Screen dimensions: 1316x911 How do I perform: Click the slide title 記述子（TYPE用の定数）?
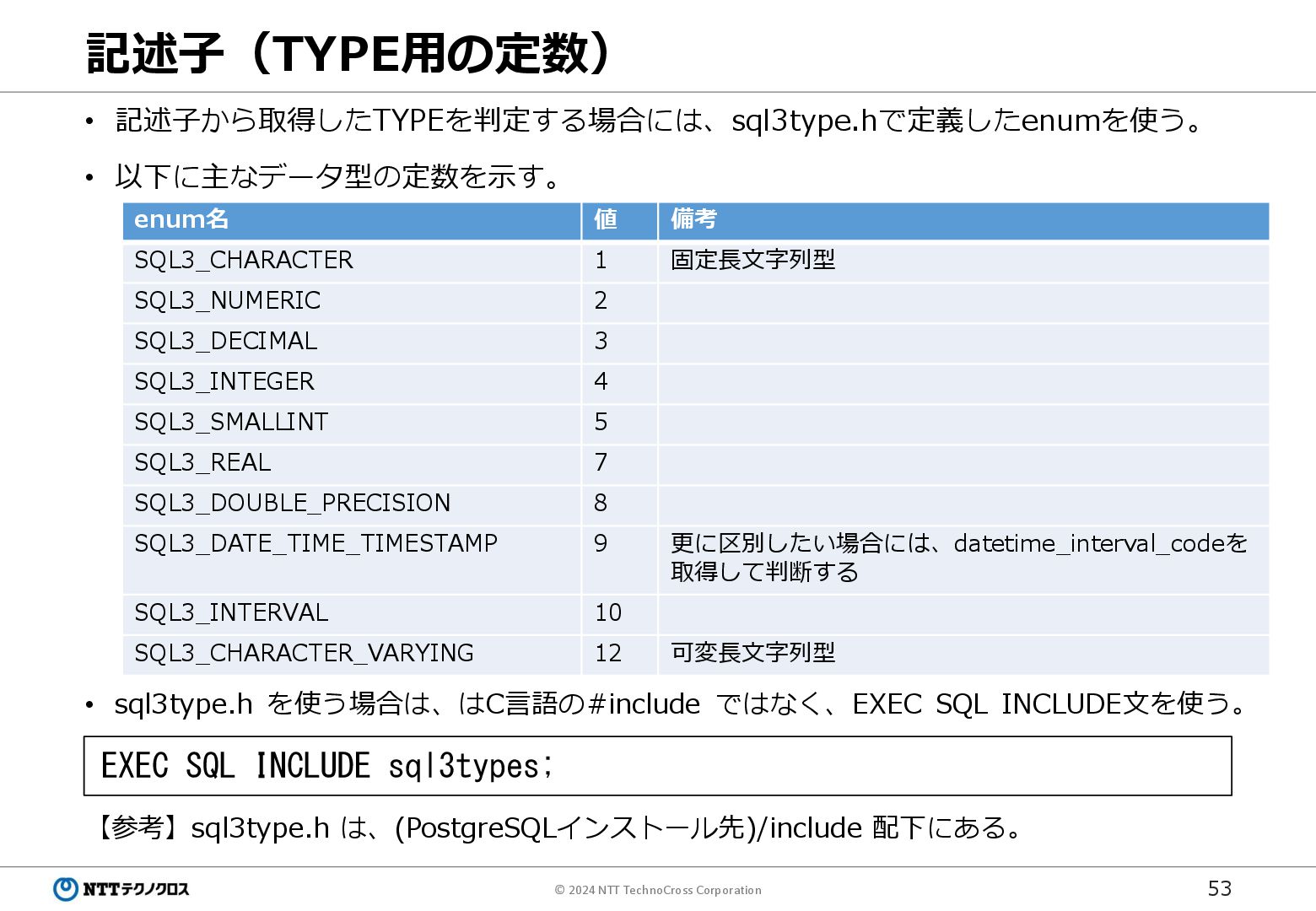[350, 54]
